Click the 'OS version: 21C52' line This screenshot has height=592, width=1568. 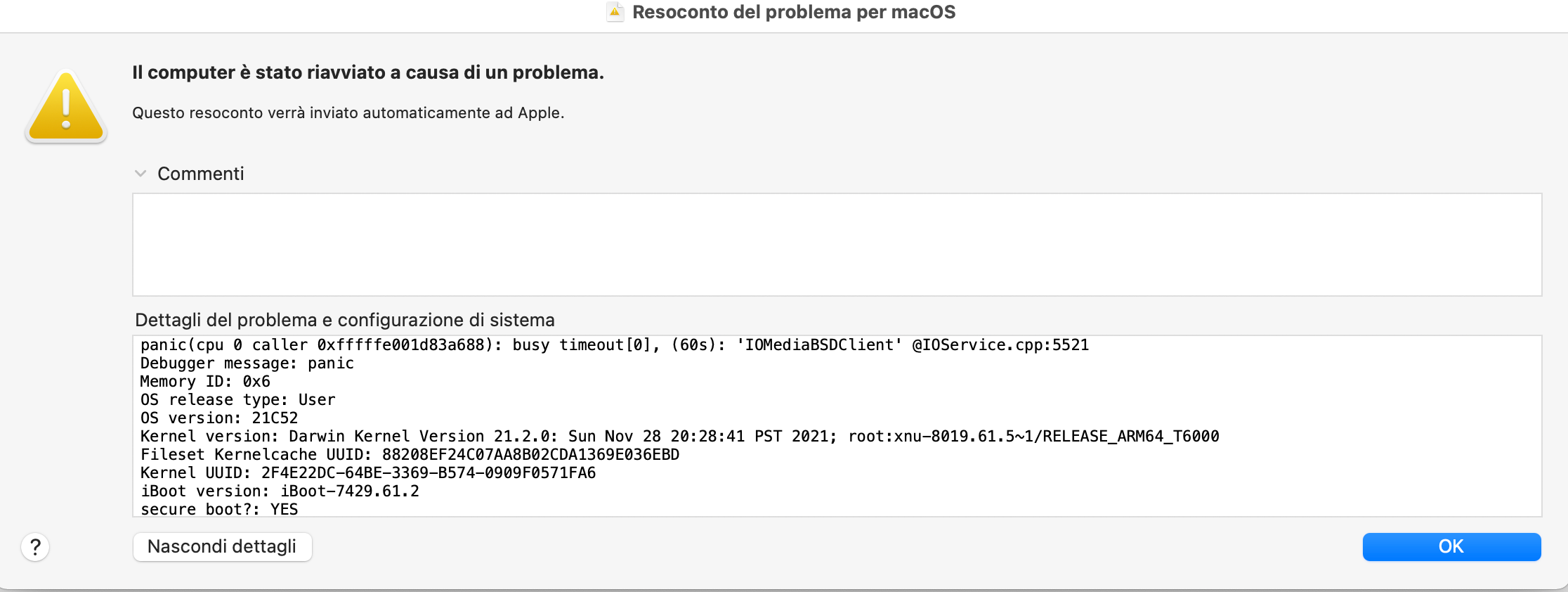[x=219, y=418]
